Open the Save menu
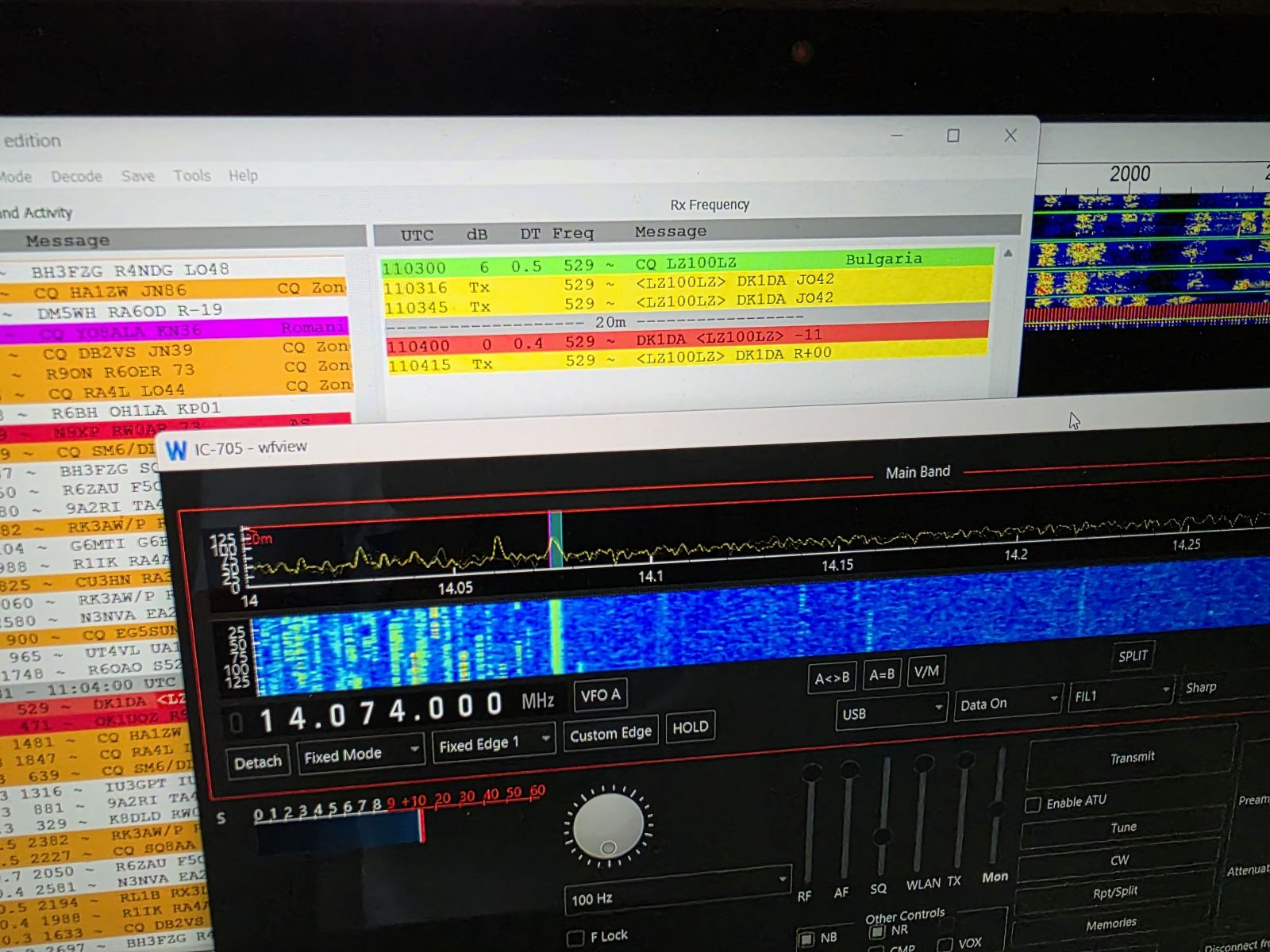The image size is (1270, 952). [138, 175]
